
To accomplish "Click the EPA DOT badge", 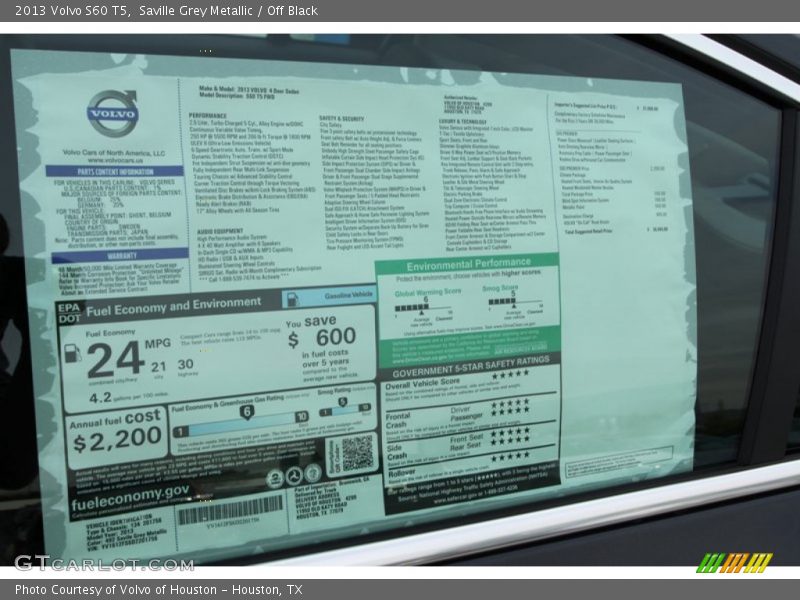I will [68, 313].
